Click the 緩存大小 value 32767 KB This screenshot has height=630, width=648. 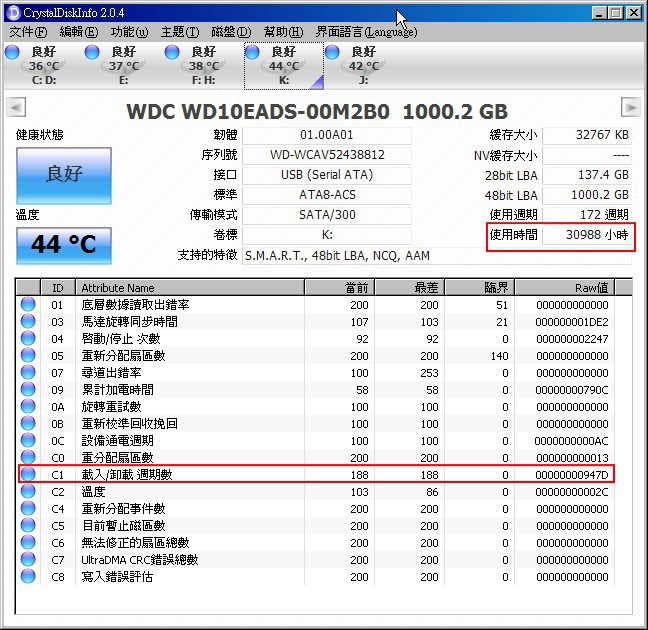(587, 135)
